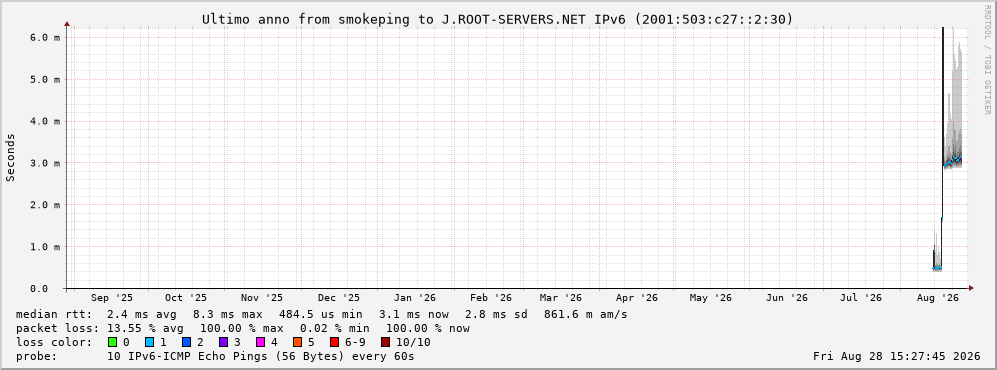Click the Seconds y-axis title

point(10,158)
